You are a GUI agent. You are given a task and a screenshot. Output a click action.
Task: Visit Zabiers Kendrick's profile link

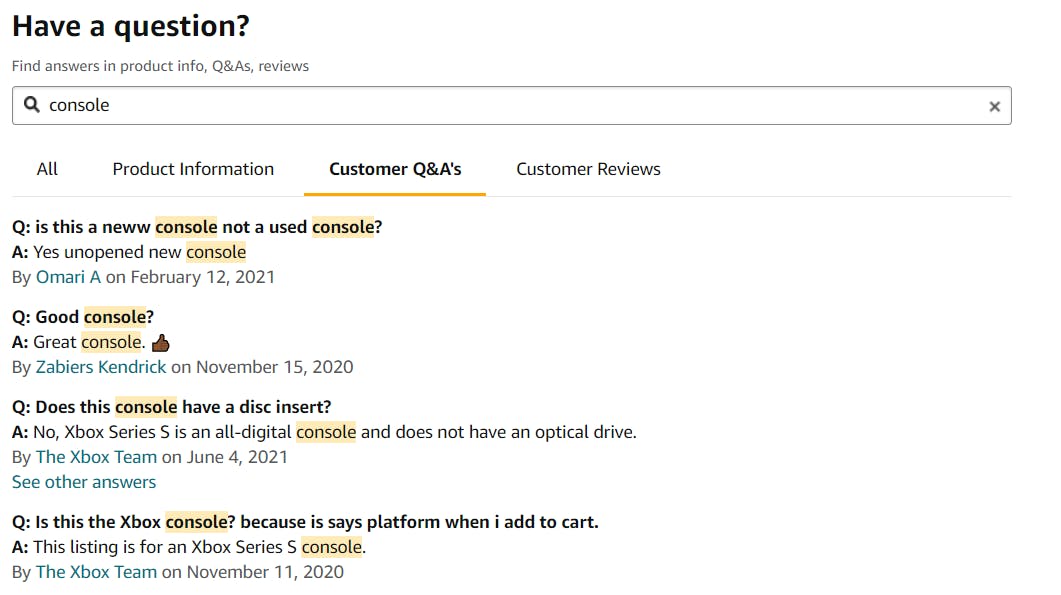click(101, 367)
